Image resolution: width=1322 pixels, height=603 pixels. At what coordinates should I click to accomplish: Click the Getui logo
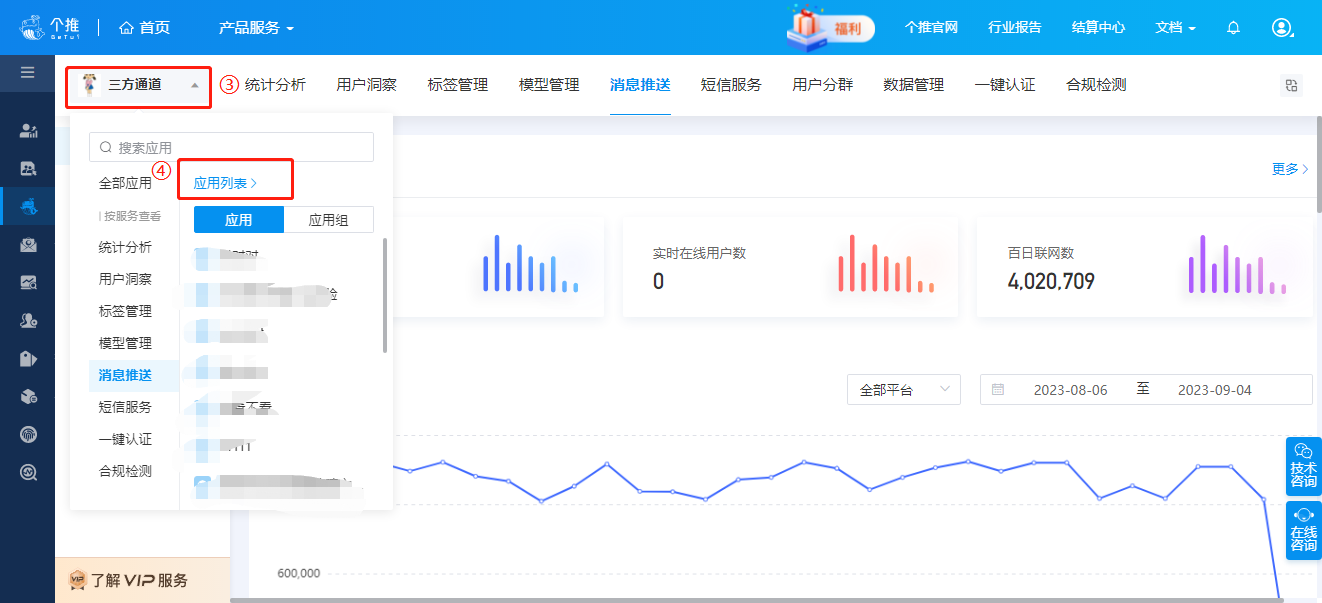[x=49, y=28]
